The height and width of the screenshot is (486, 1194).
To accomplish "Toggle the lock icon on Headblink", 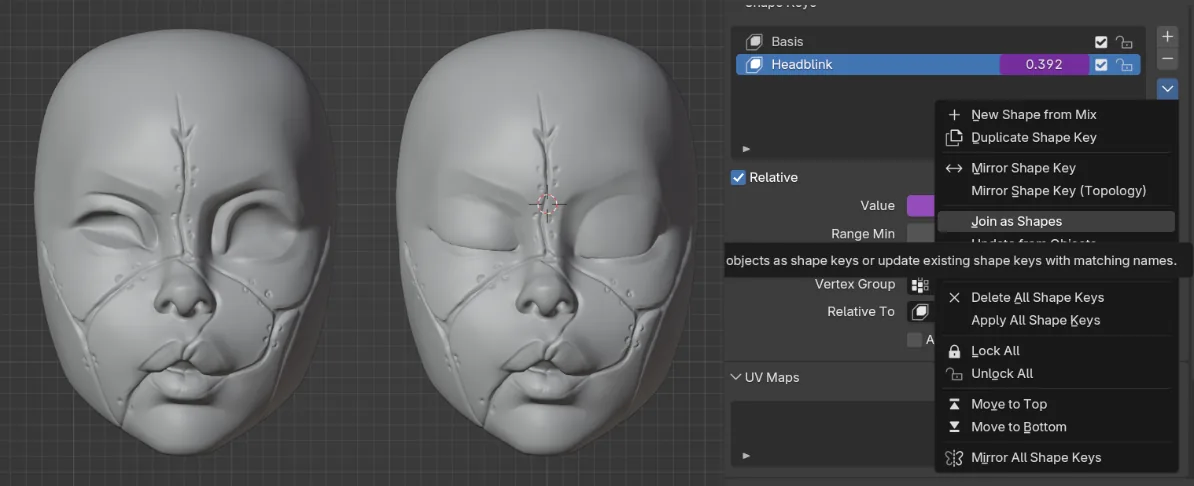I will pos(1124,65).
